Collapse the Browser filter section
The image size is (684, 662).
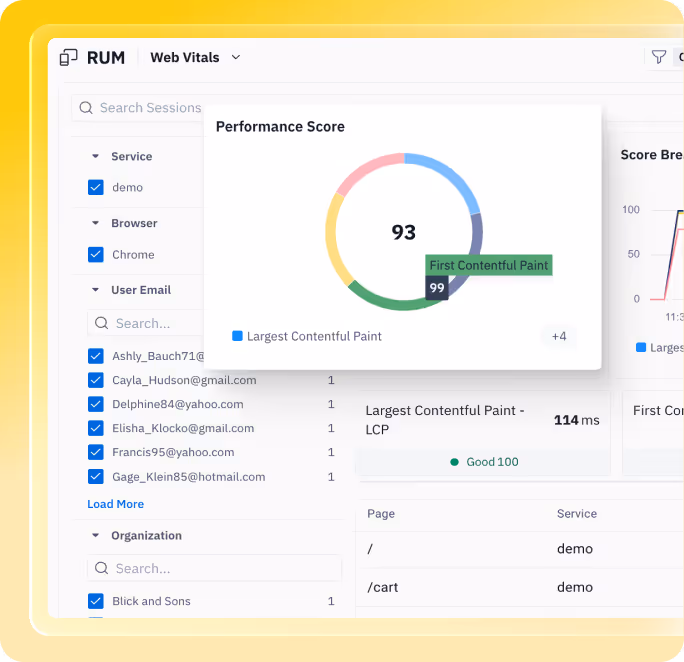click(x=96, y=223)
